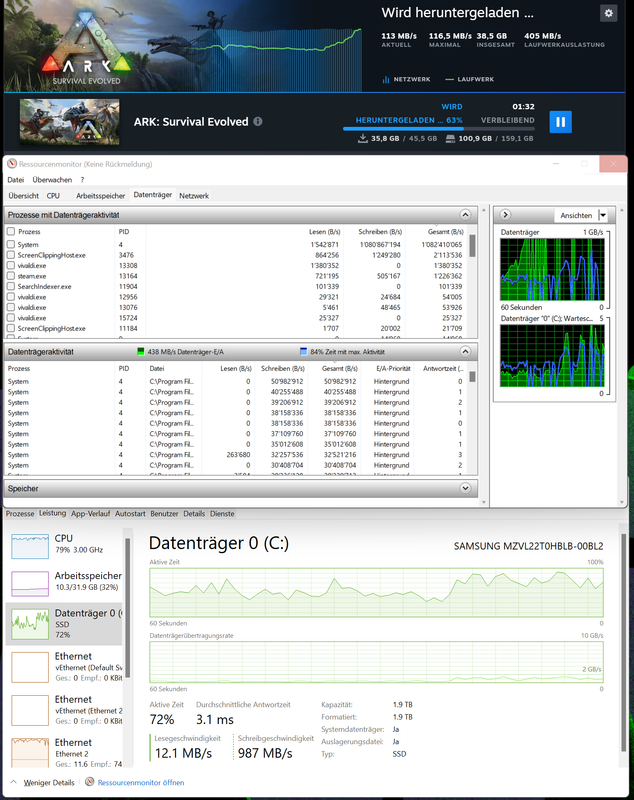Click Task Manager sidebar scrollbar
The width and height of the screenshot is (634, 800).
128,607
